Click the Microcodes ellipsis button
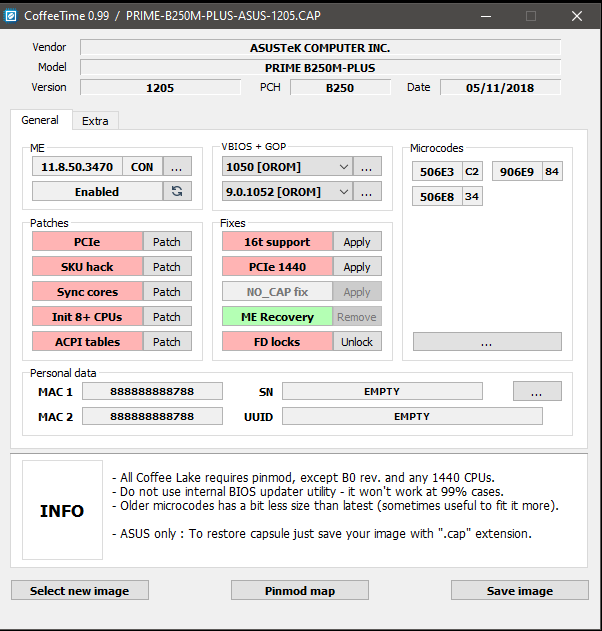This screenshot has width=602, height=631. (x=487, y=341)
